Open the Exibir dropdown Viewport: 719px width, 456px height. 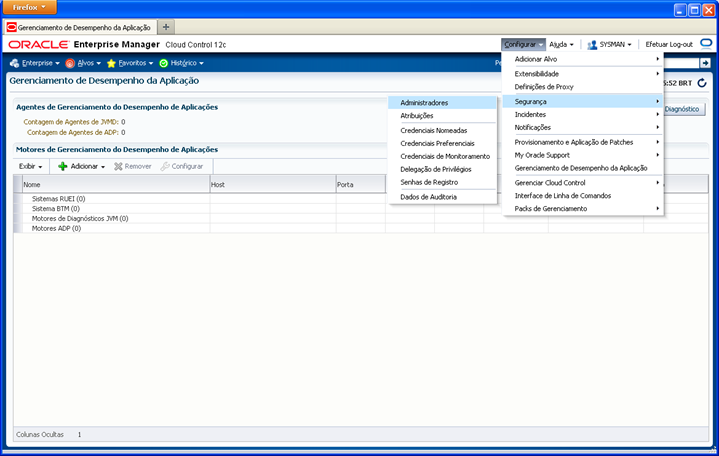pos(30,166)
